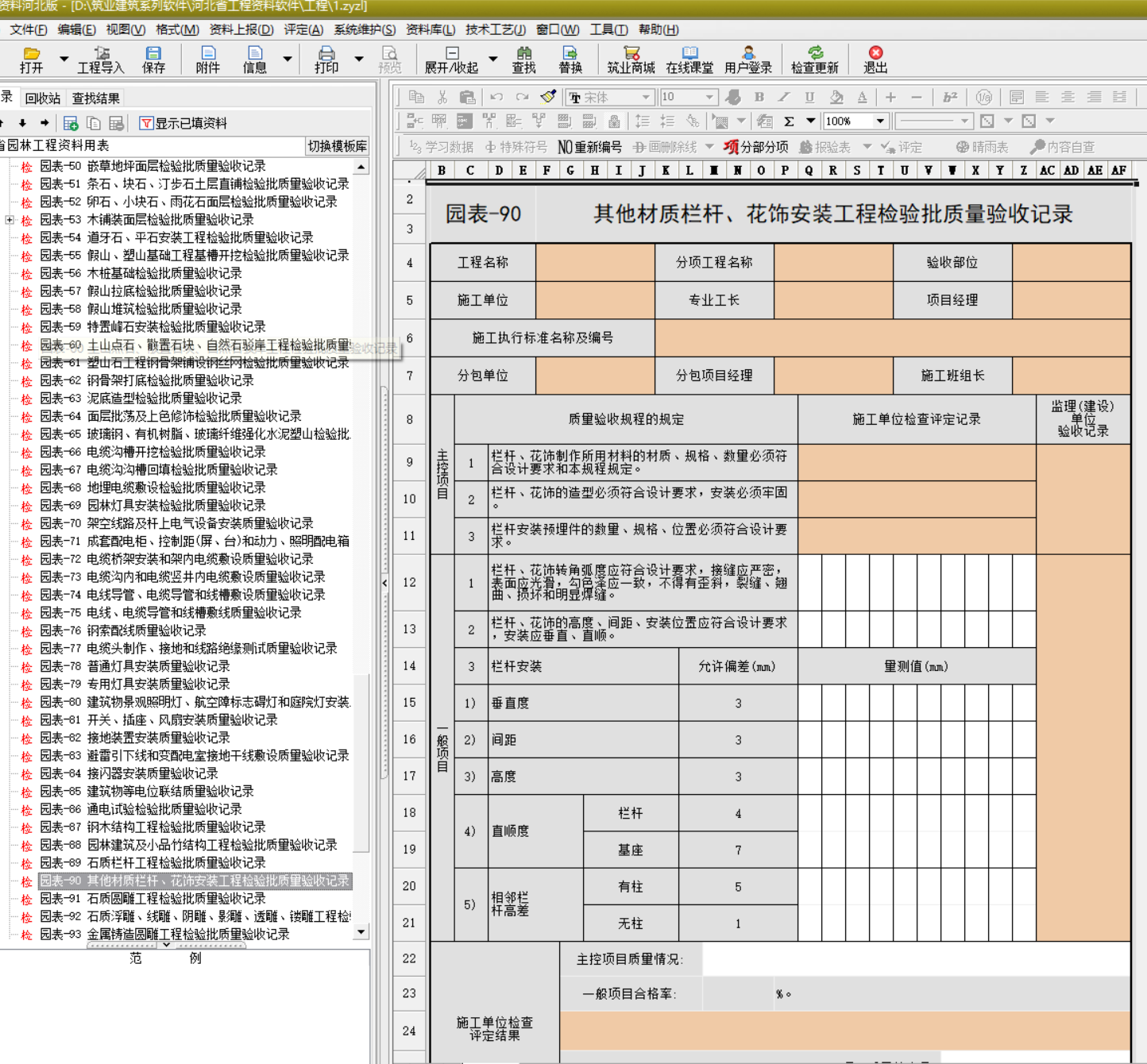1147x1064 pixels.
Task: Open 在线课堂 online classroom
Action: pyautogui.click(x=689, y=60)
